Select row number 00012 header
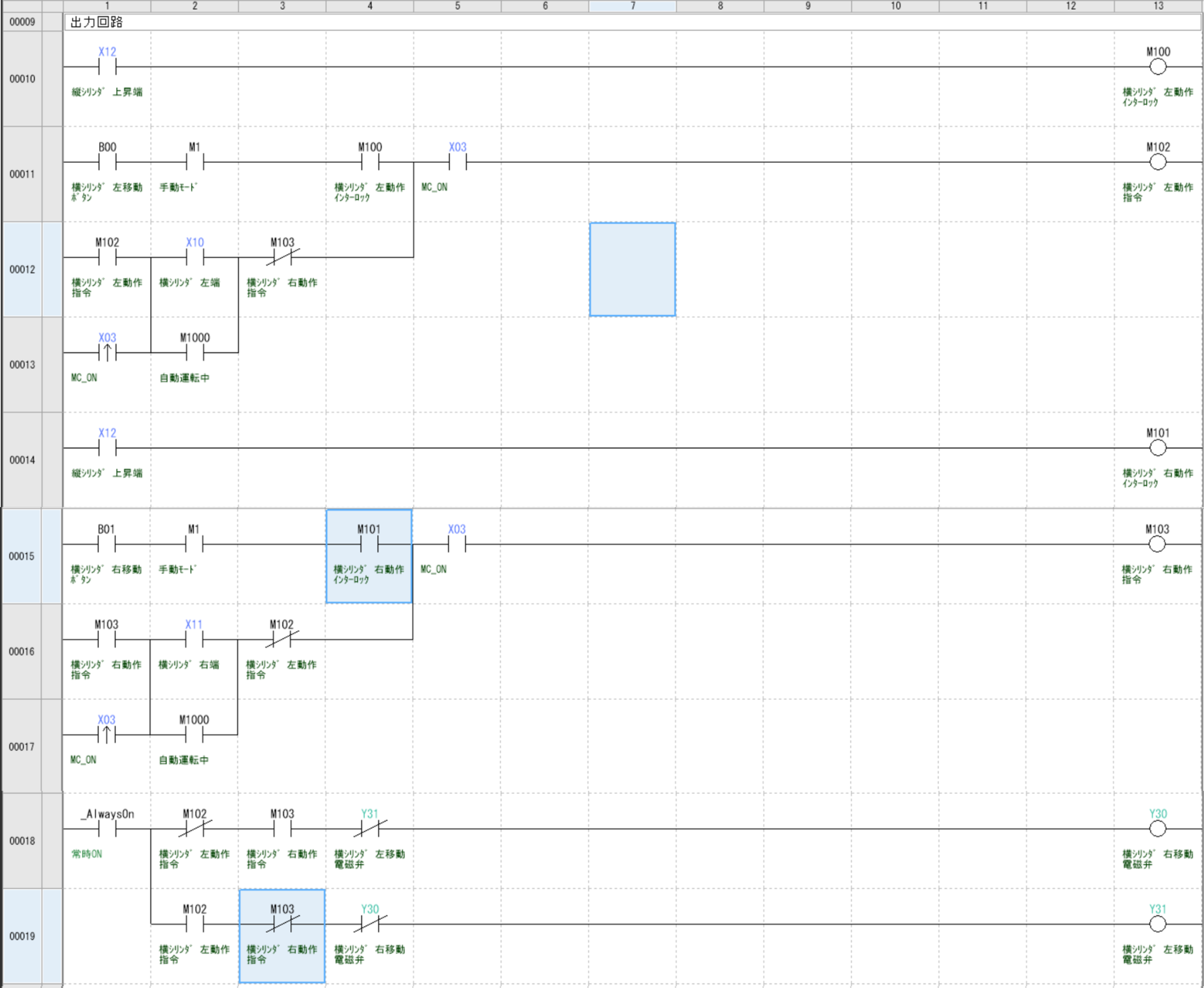 pyautogui.click(x=22, y=269)
